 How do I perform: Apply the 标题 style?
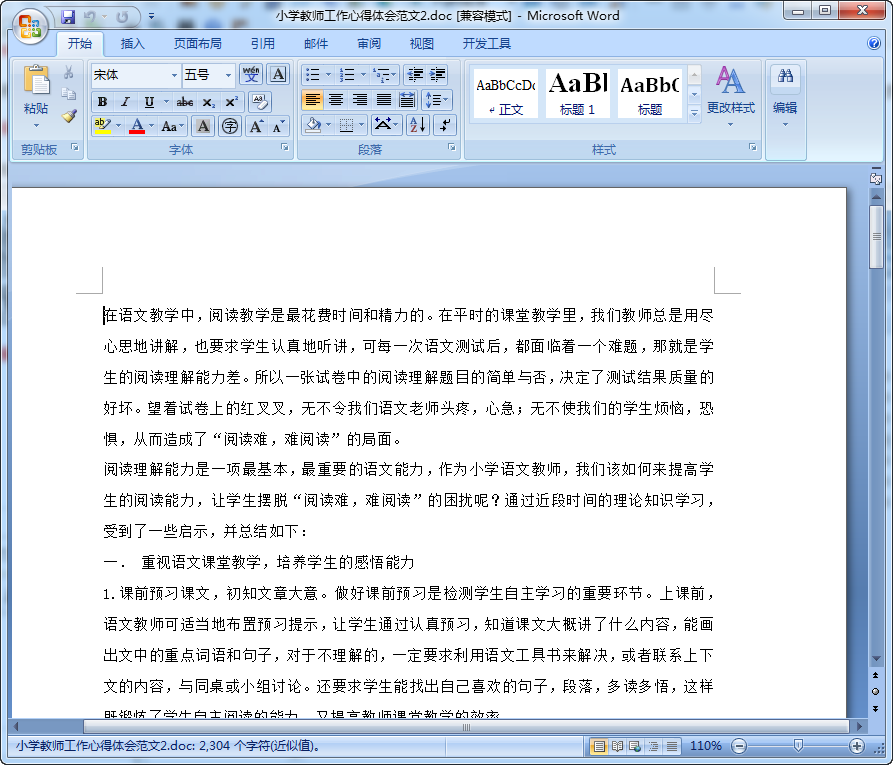tap(650, 94)
